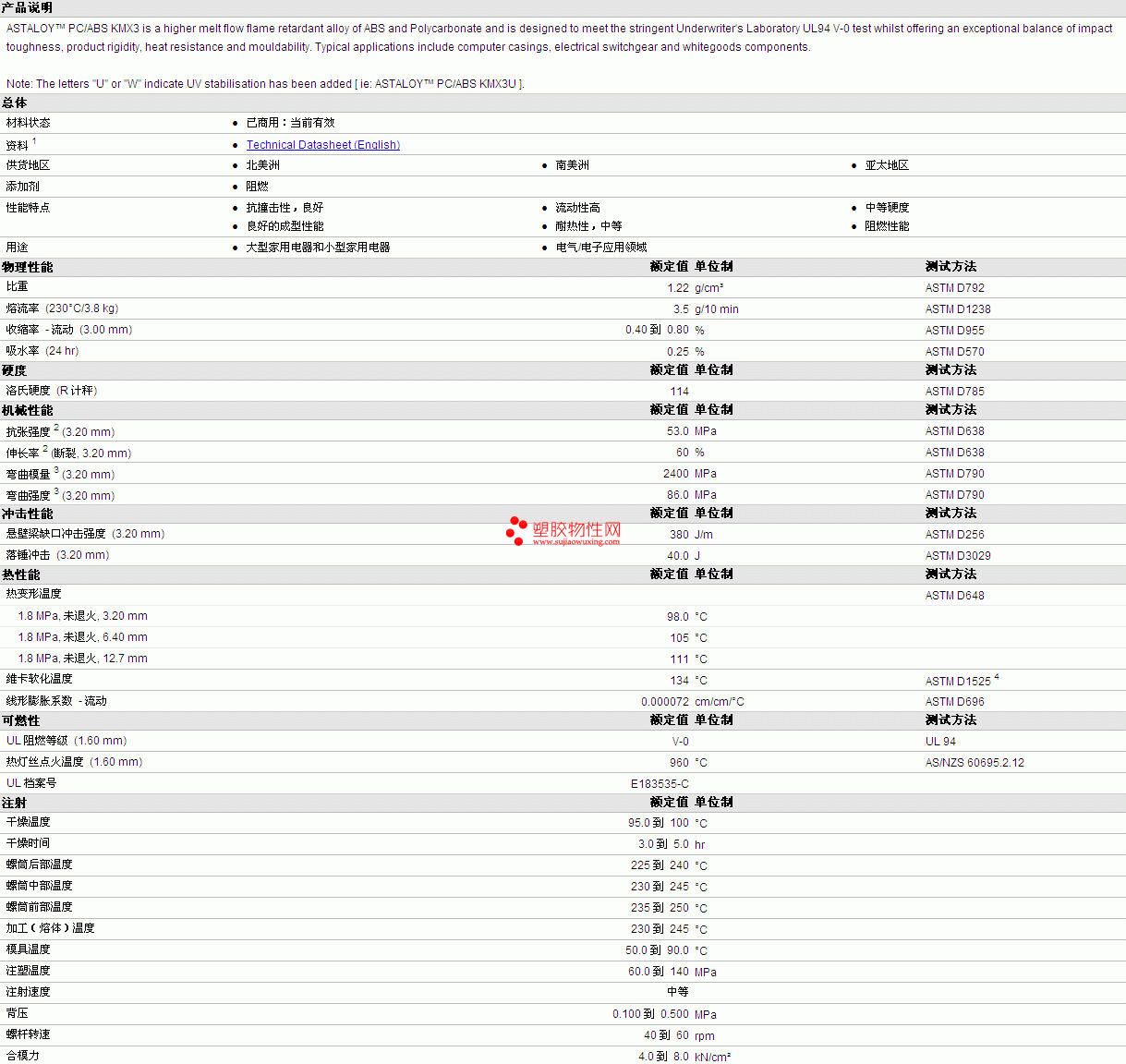
Task: Click the ASTM D696 test method
Action: point(955,702)
